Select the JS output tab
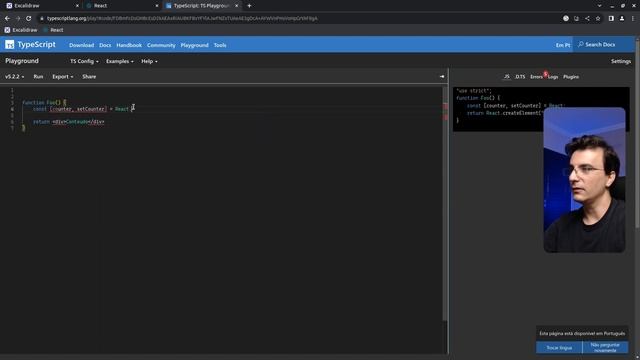This screenshot has width=640, height=360. (507, 77)
